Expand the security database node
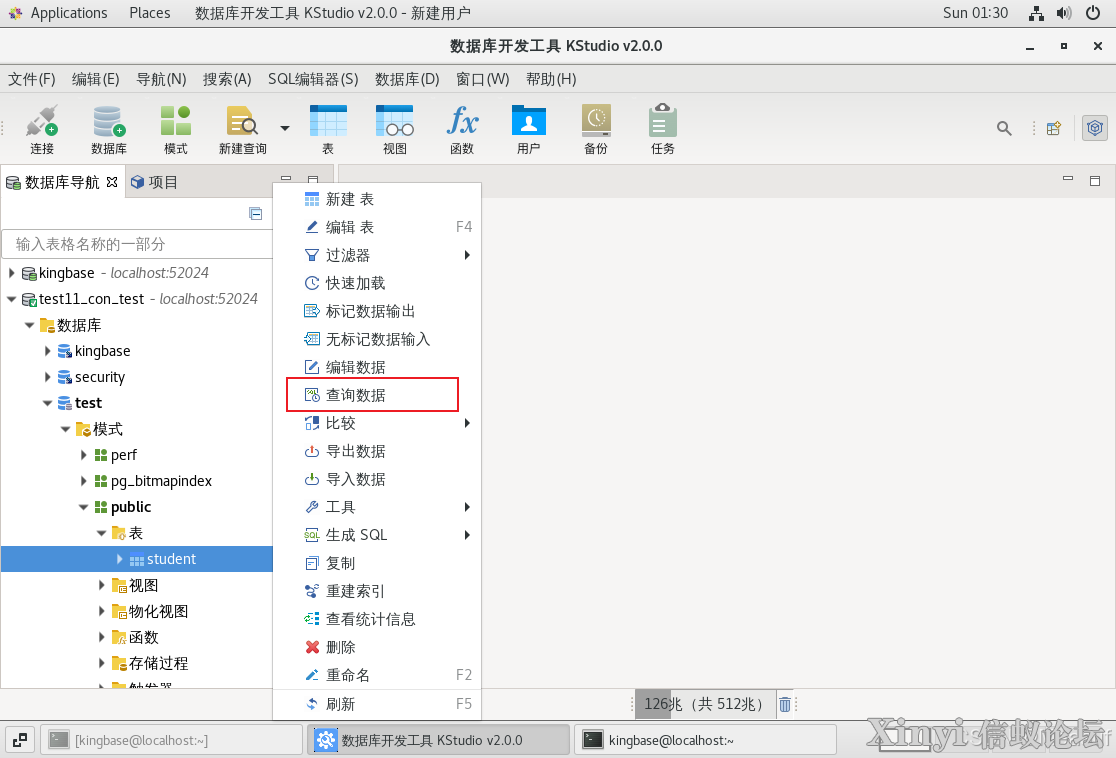 [48, 377]
